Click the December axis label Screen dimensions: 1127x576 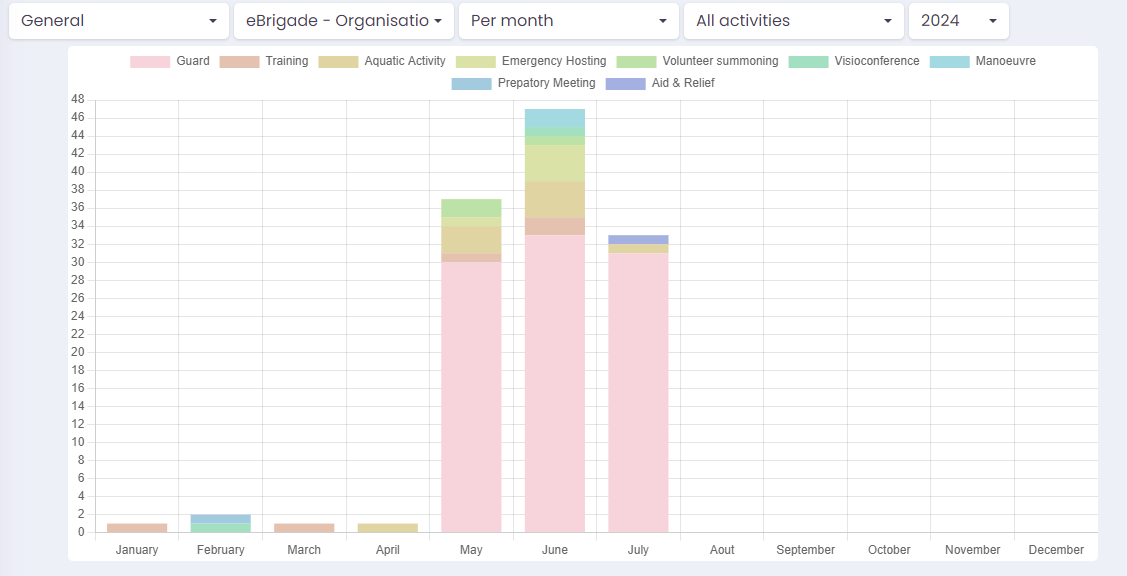pos(1057,549)
